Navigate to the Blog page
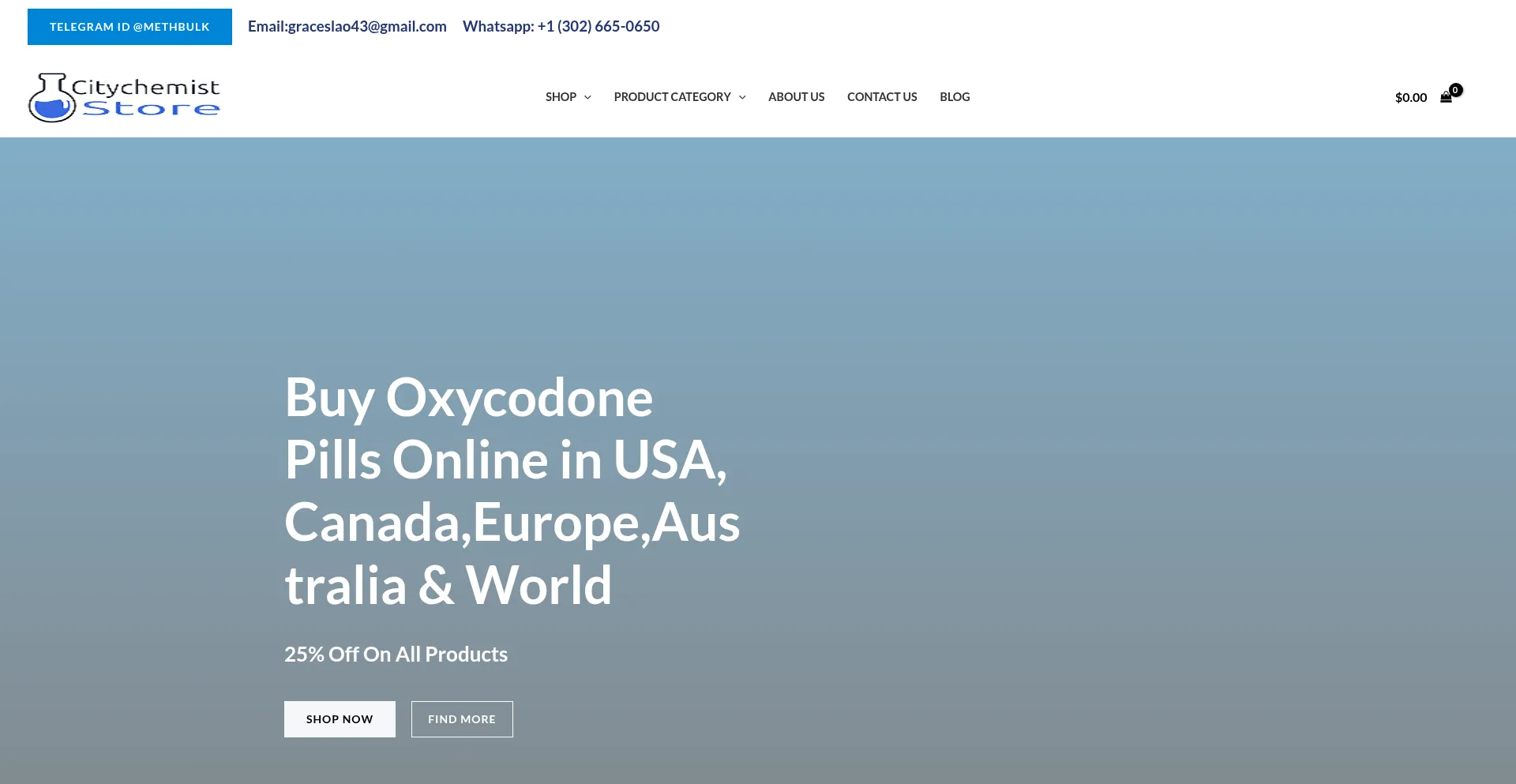Screen dimensions: 1516x784 [x=955, y=97]
